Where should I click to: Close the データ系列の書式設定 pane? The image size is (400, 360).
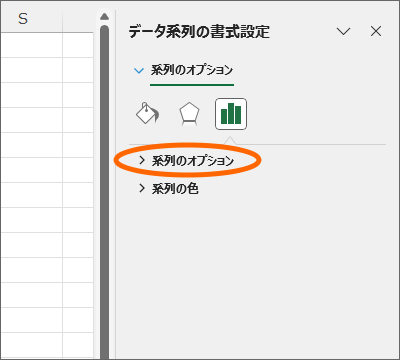[x=376, y=31]
